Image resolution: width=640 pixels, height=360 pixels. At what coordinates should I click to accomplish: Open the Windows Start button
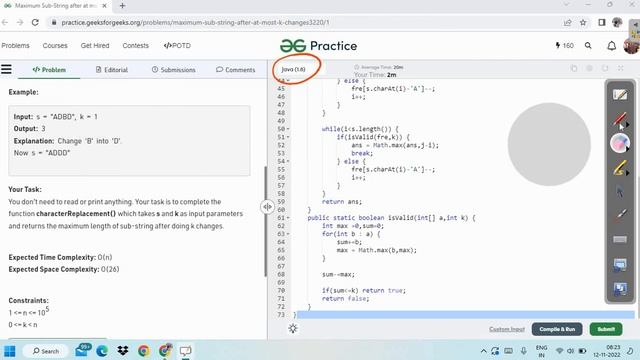[10, 351]
